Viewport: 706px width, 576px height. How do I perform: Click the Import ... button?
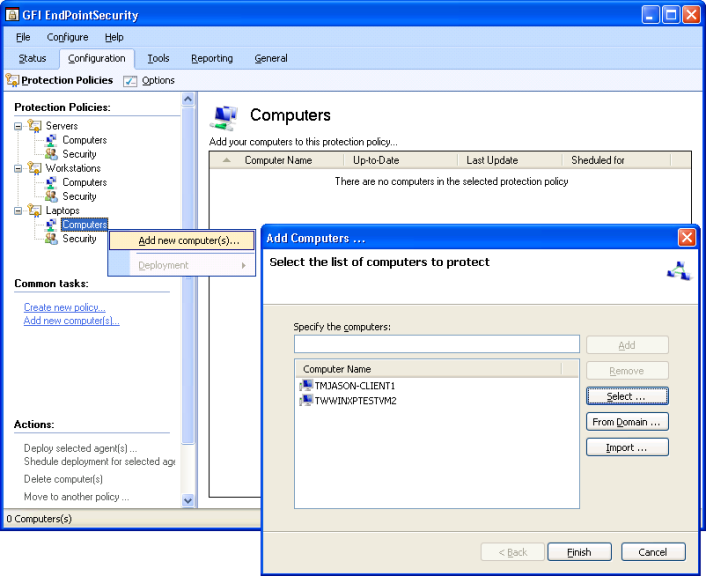(627, 448)
